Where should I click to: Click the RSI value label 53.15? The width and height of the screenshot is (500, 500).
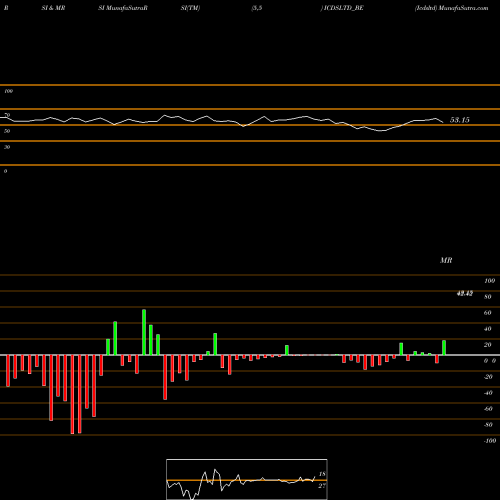coord(459,120)
